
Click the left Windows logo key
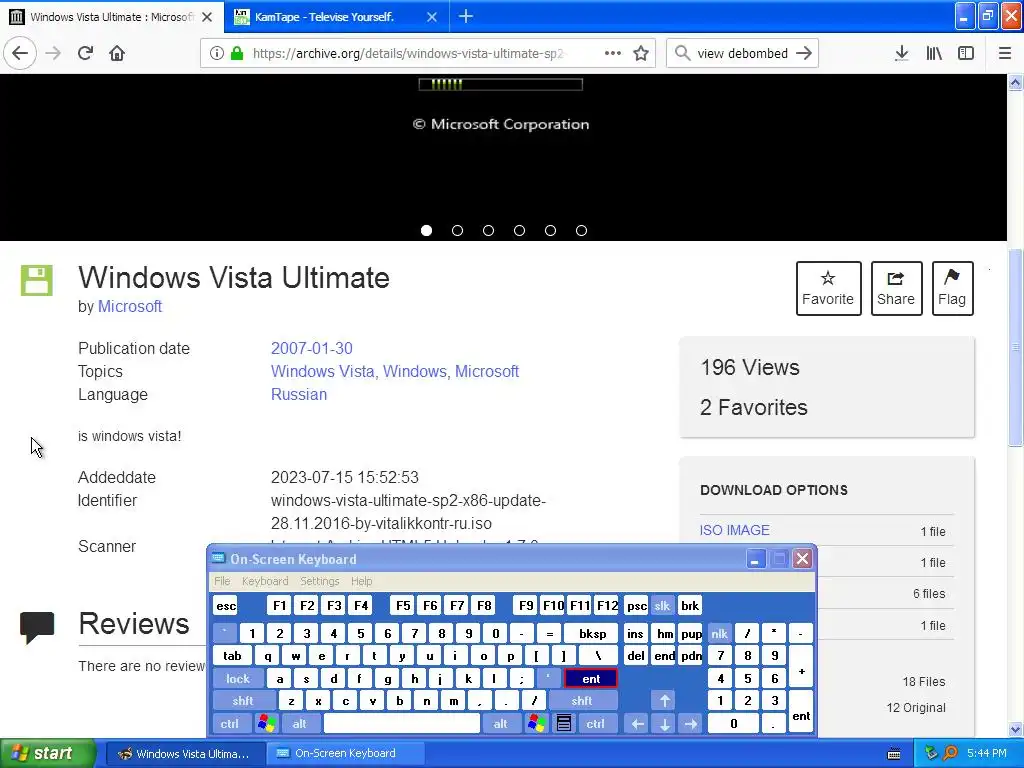[x=266, y=723]
